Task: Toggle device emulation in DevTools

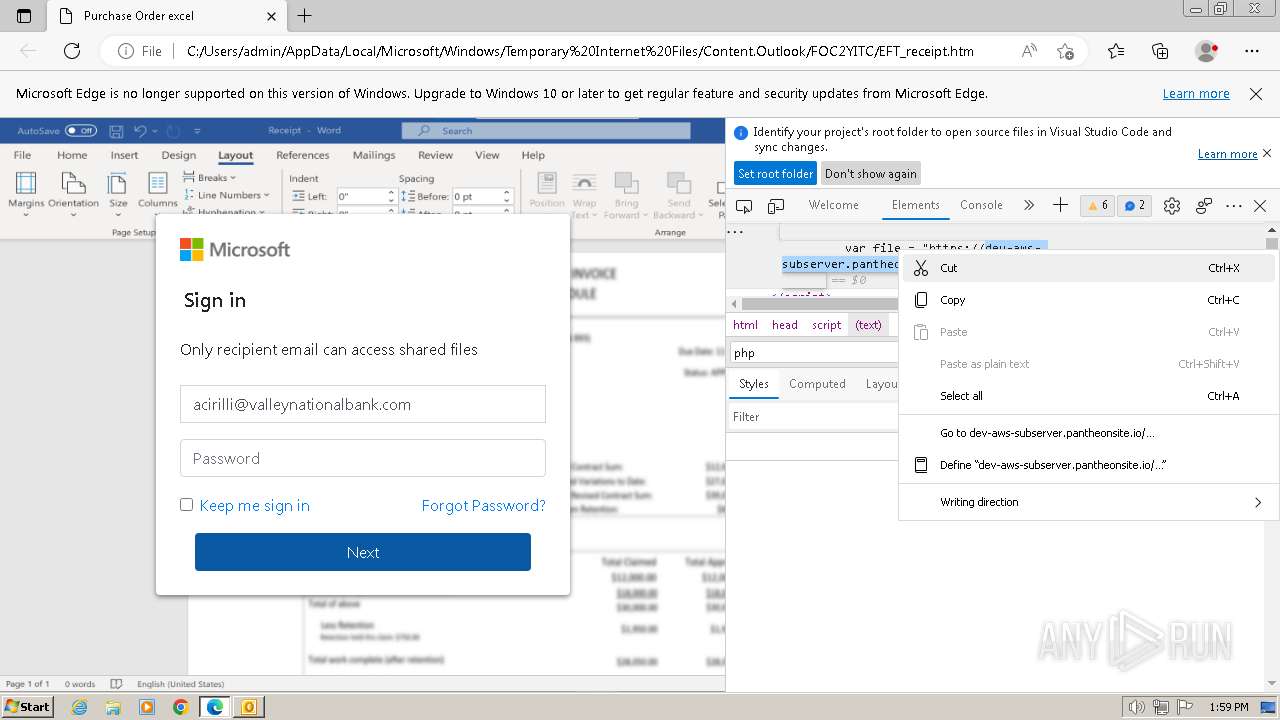Action: pyautogui.click(x=776, y=205)
